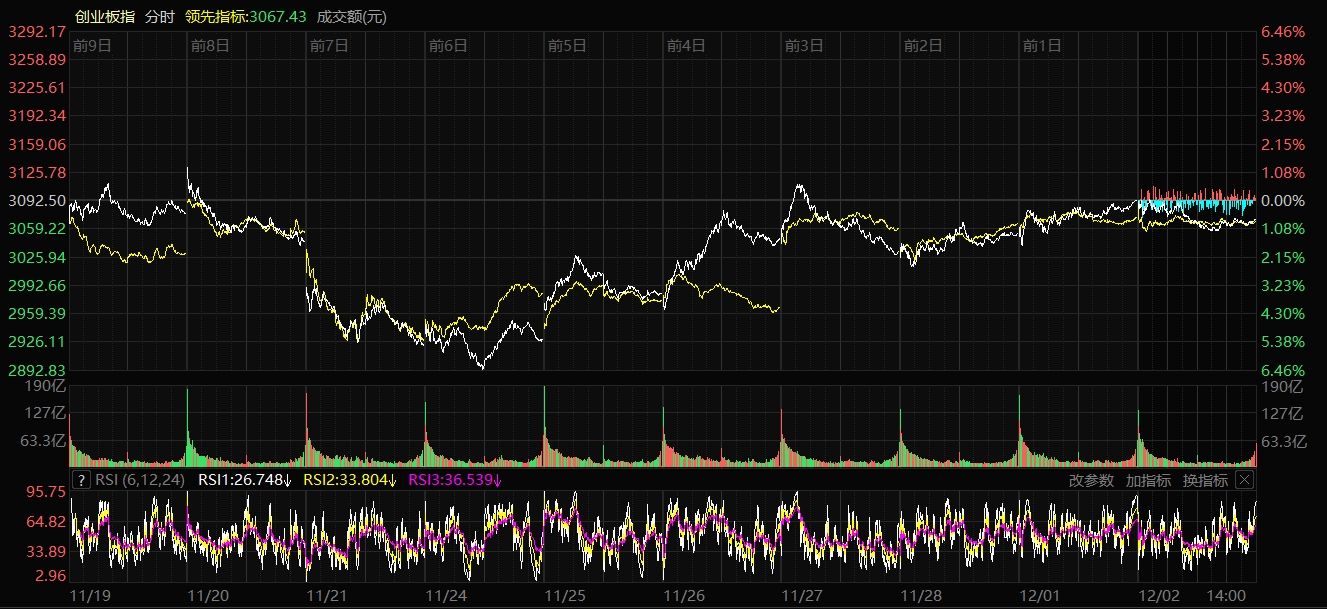Close the RSI indicator panel

point(1244,480)
